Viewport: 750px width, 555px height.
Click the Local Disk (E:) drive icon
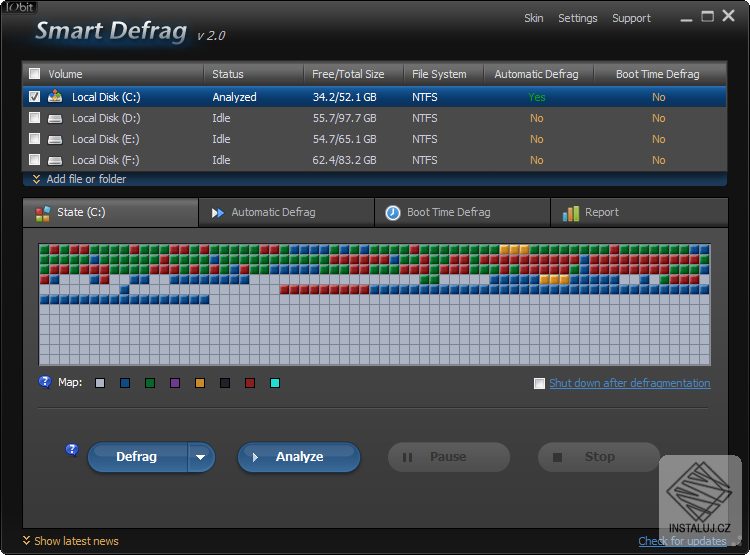coord(55,139)
